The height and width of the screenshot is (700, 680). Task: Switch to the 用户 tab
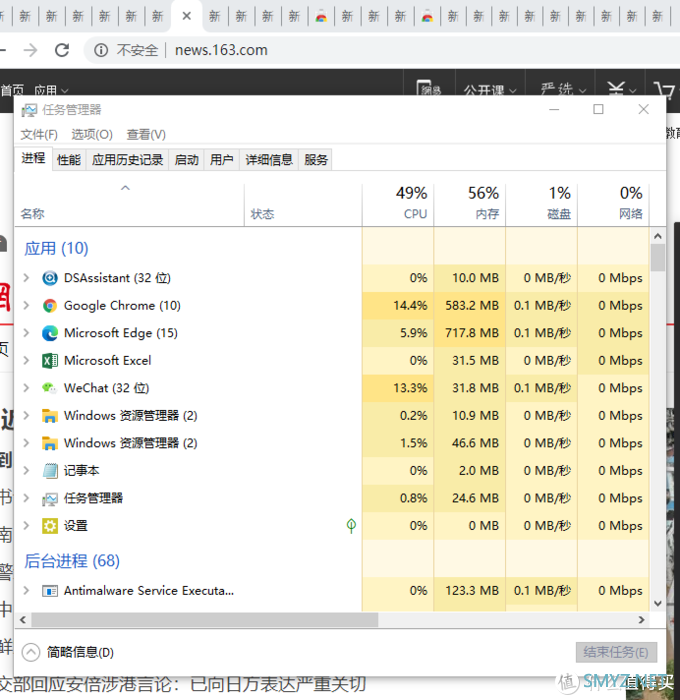(x=221, y=159)
